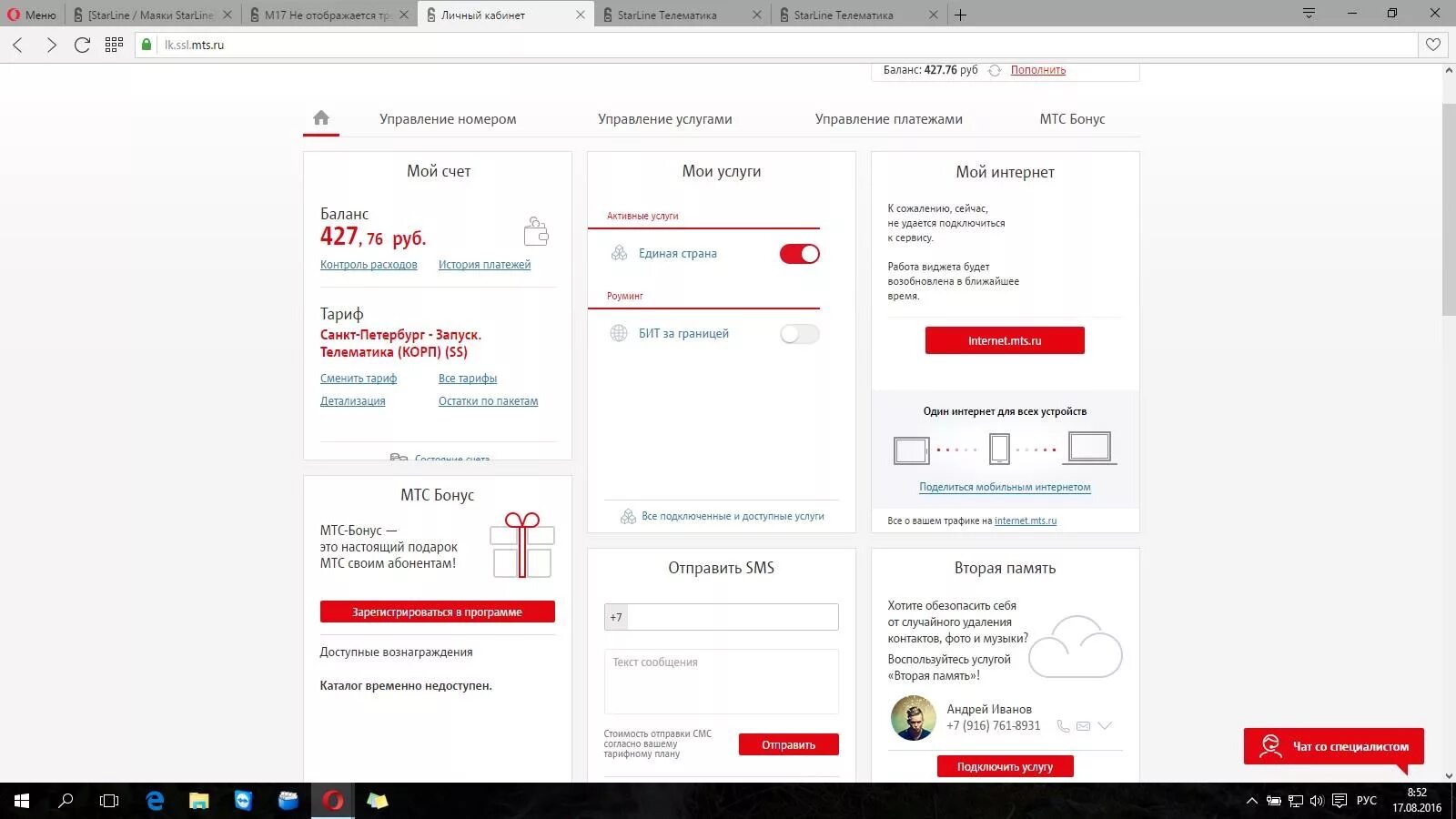Open Контроль расходов link
Screen dimensions: 1456x819
pyautogui.click(x=369, y=265)
